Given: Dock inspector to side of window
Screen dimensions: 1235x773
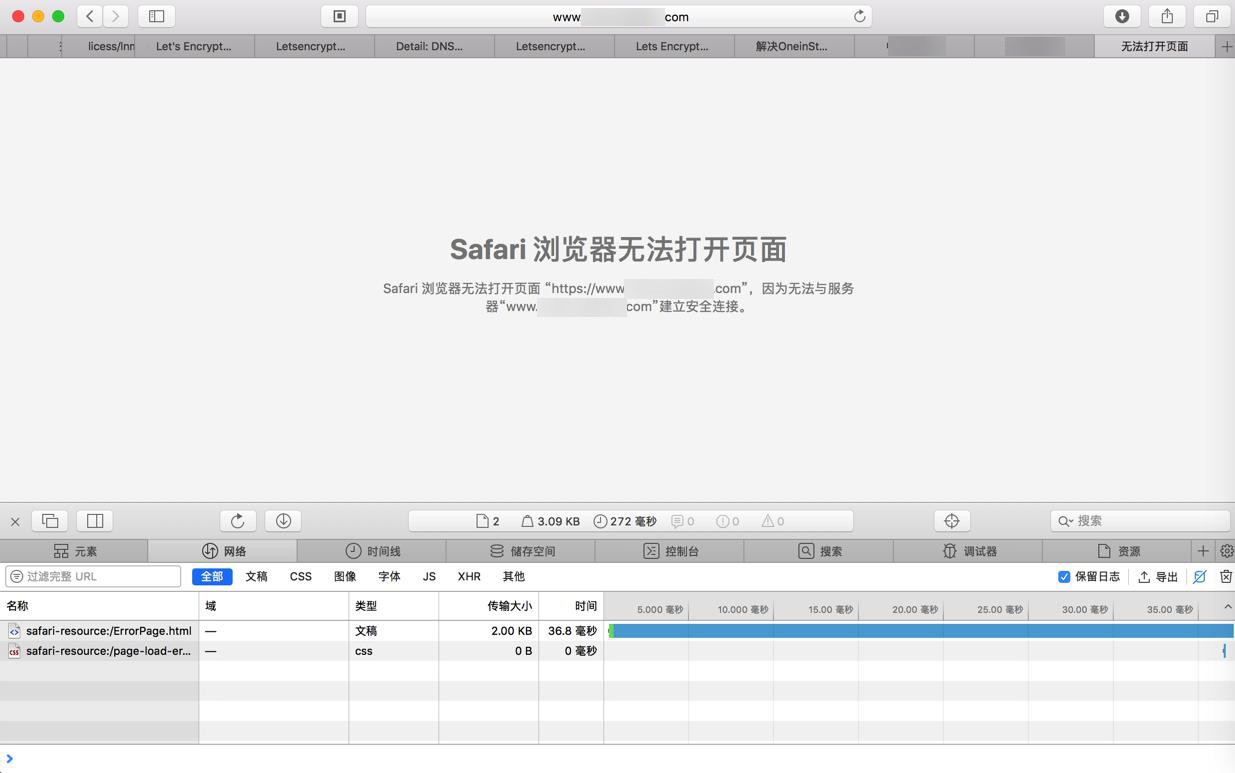Looking at the screenshot, I should pos(95,521).
